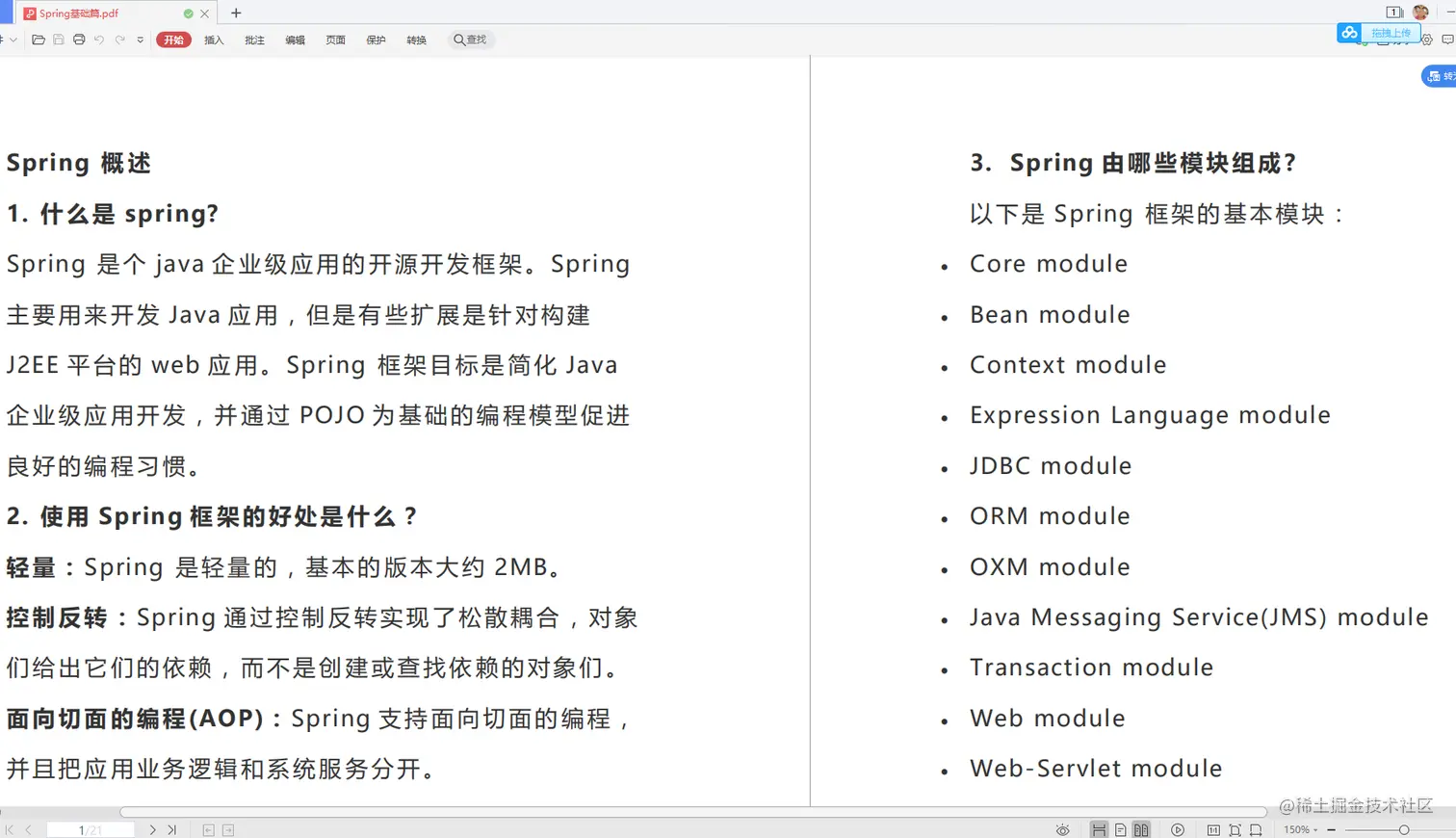Start slideshow play button
This screenshot has height=838, width=1456.
click(1178, 829)
